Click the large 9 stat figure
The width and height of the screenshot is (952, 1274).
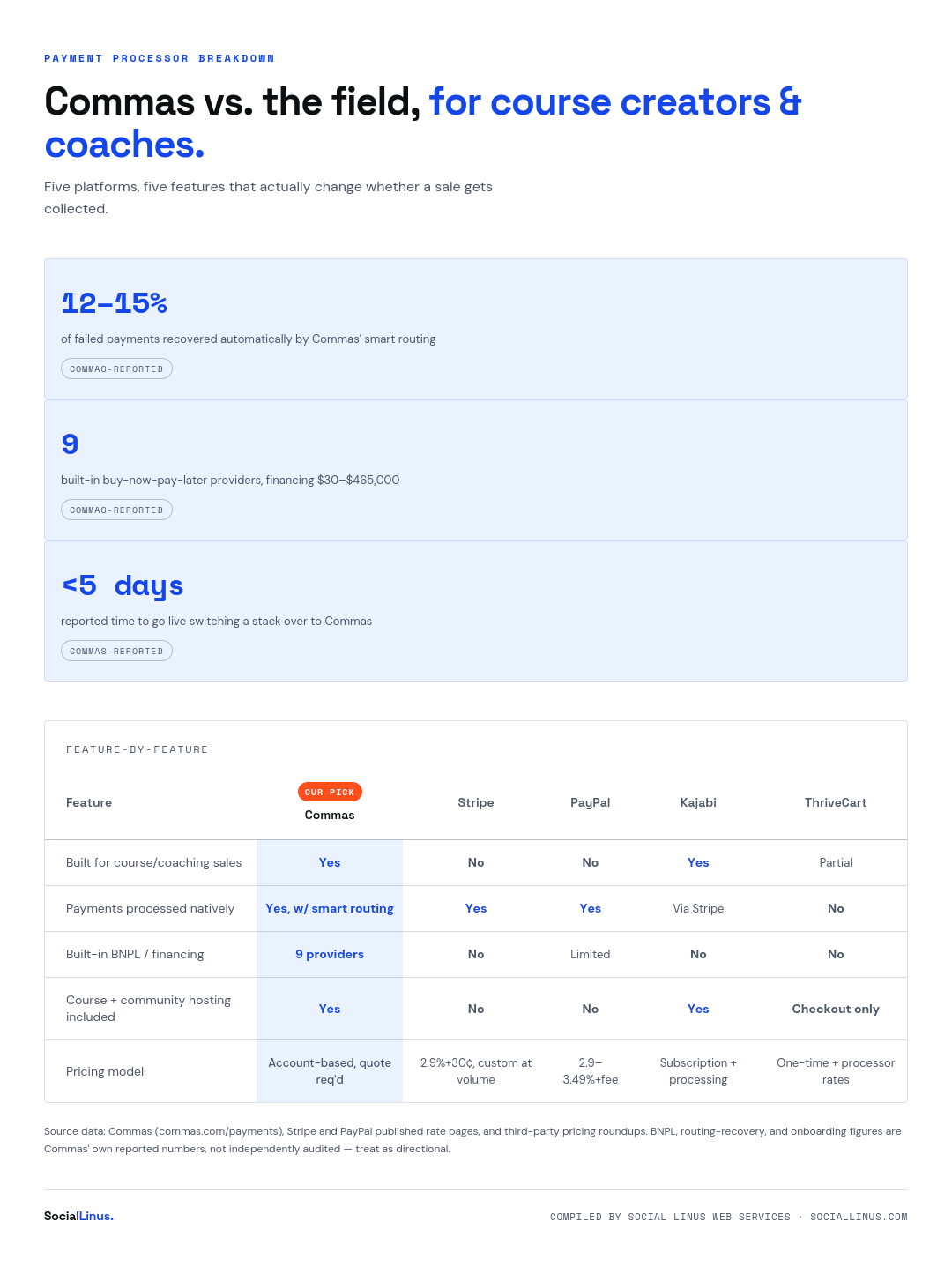pyautogui.click(x=70, y=444)
